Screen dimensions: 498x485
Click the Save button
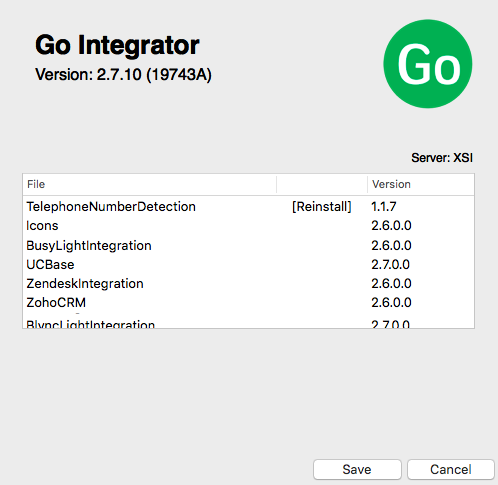click(357, 469)
